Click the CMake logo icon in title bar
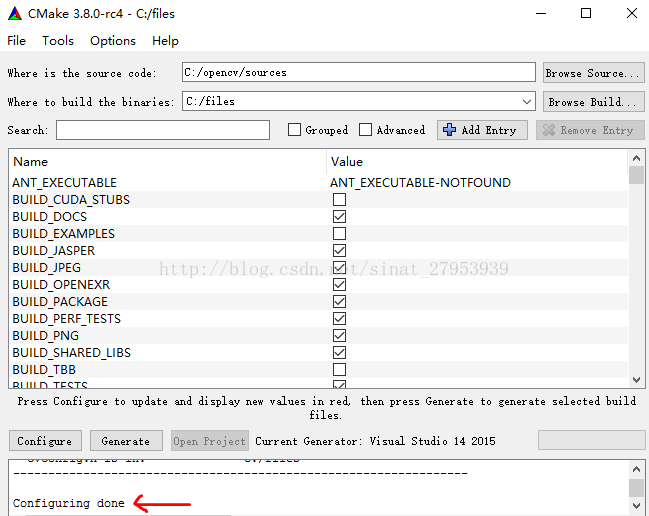The width and height of the screenshot is (649, 516). pos(15,14)
